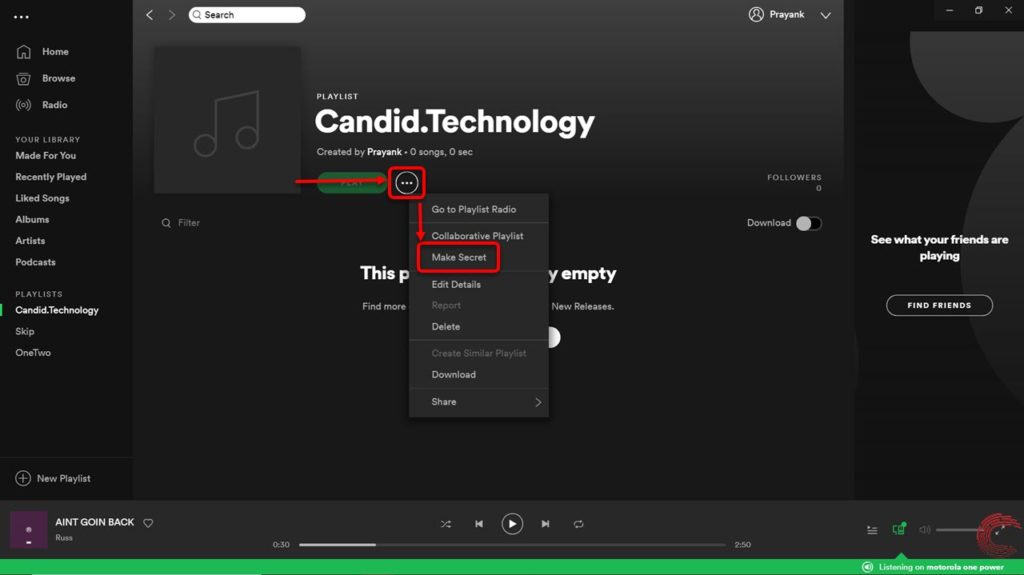Viewport: 1024px width, 575px height.
Task: Click the Radio icon in sidebar
Action: (24, 105)
